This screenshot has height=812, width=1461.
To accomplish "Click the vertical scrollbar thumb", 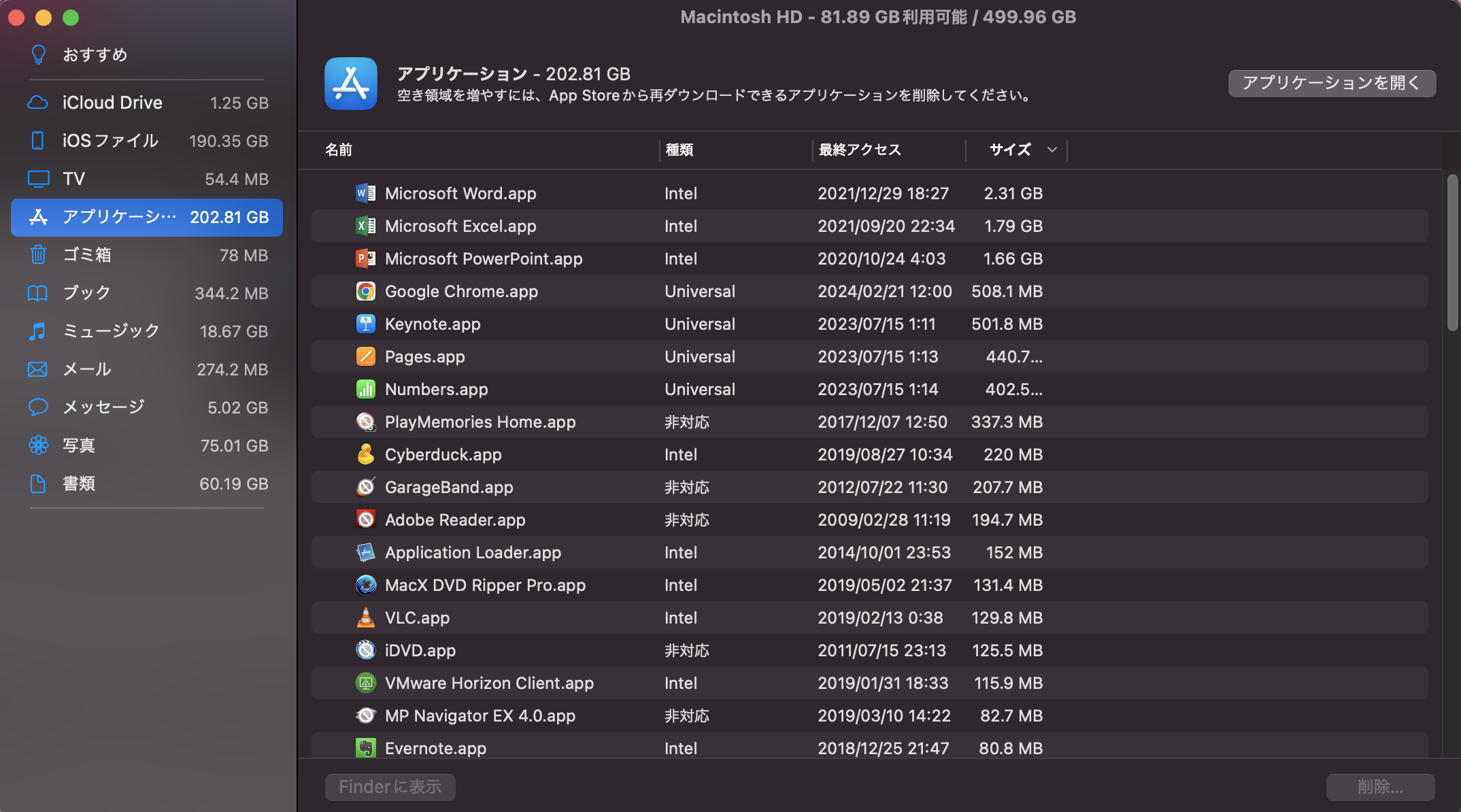I will coord(1452,252).
